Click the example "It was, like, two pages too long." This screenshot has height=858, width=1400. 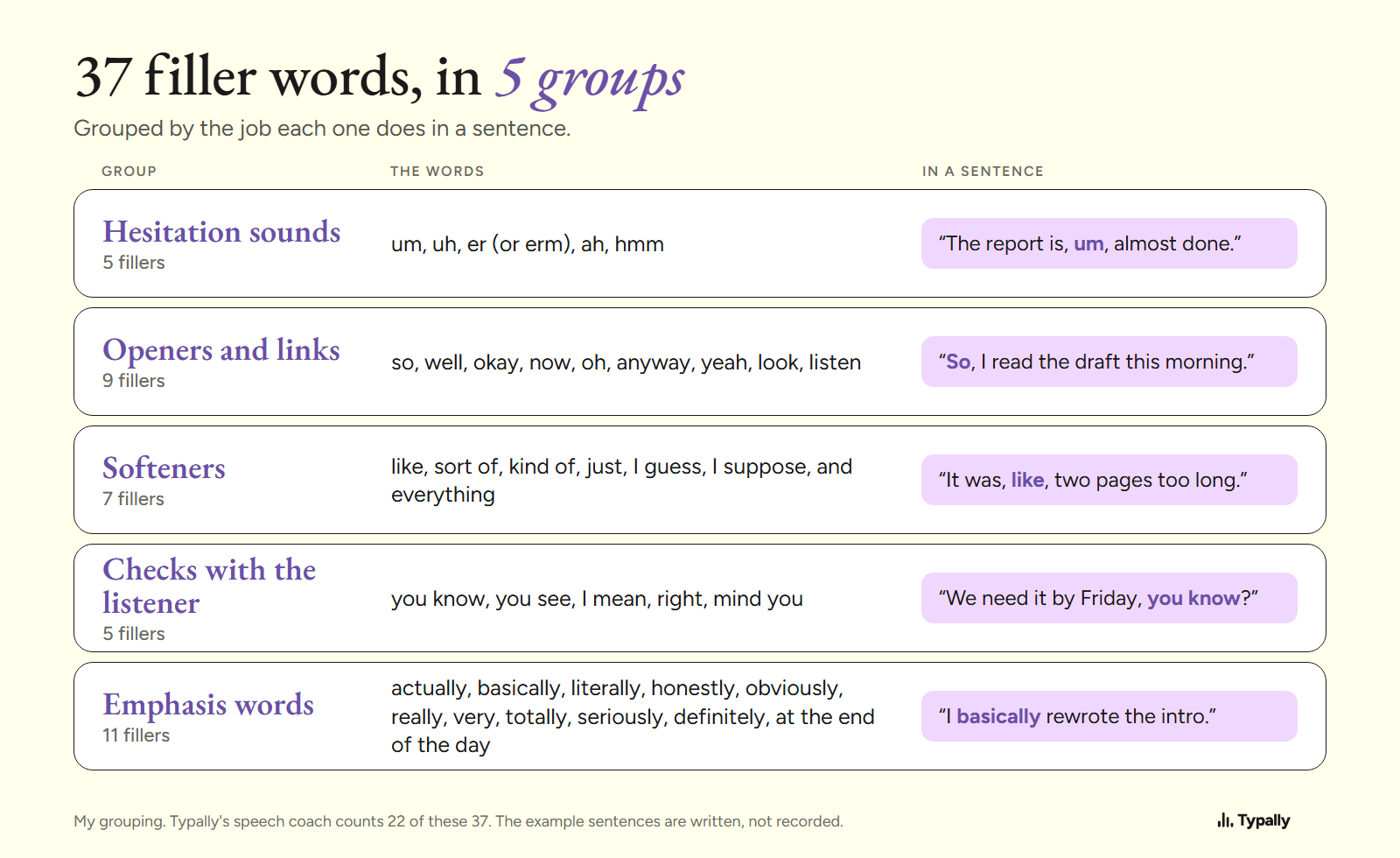1109,480
